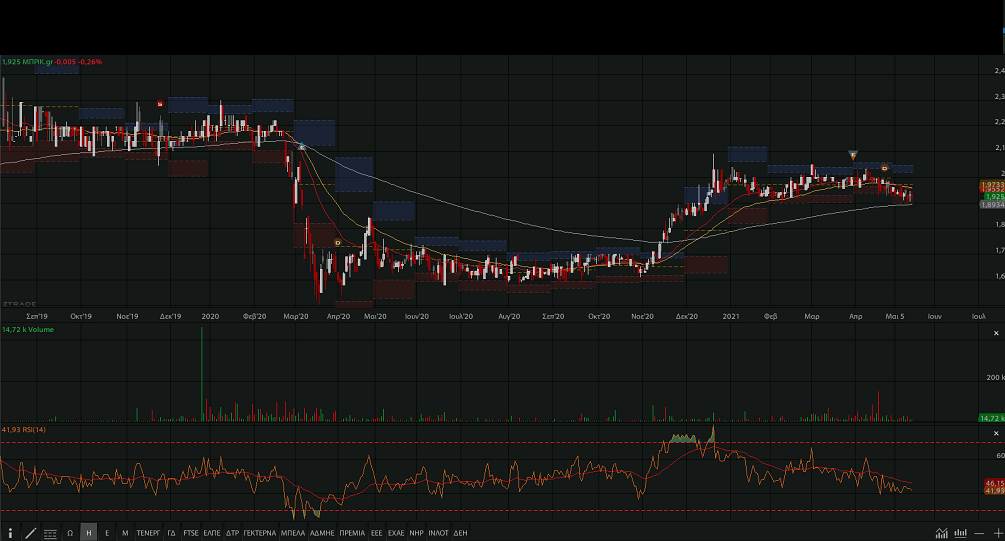The height and width of the screenshot is (541, 1005).
Task: Close the Volume panel
Action: (x=995, y=333)
